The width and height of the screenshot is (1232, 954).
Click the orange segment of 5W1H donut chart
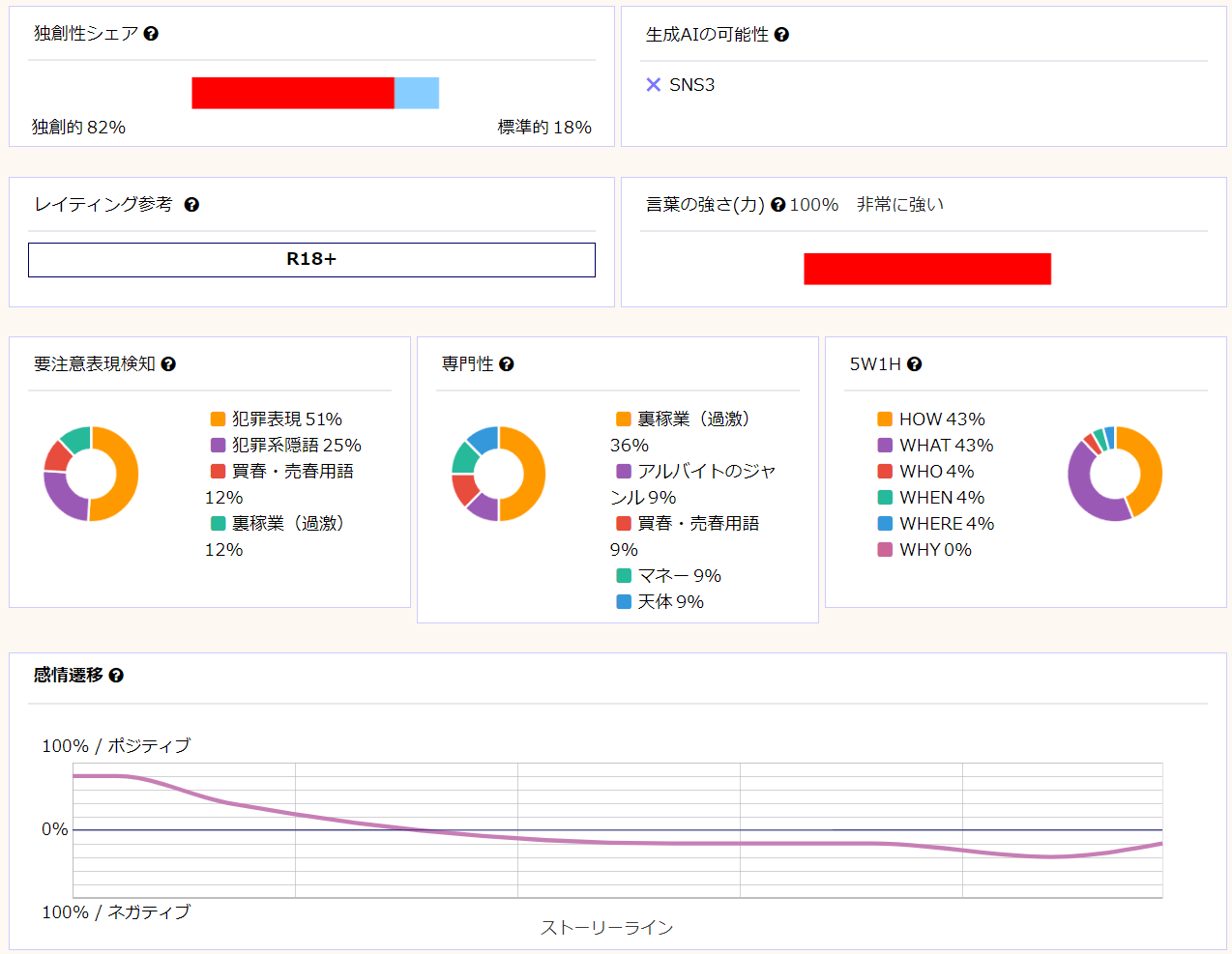click(1149, 466)
